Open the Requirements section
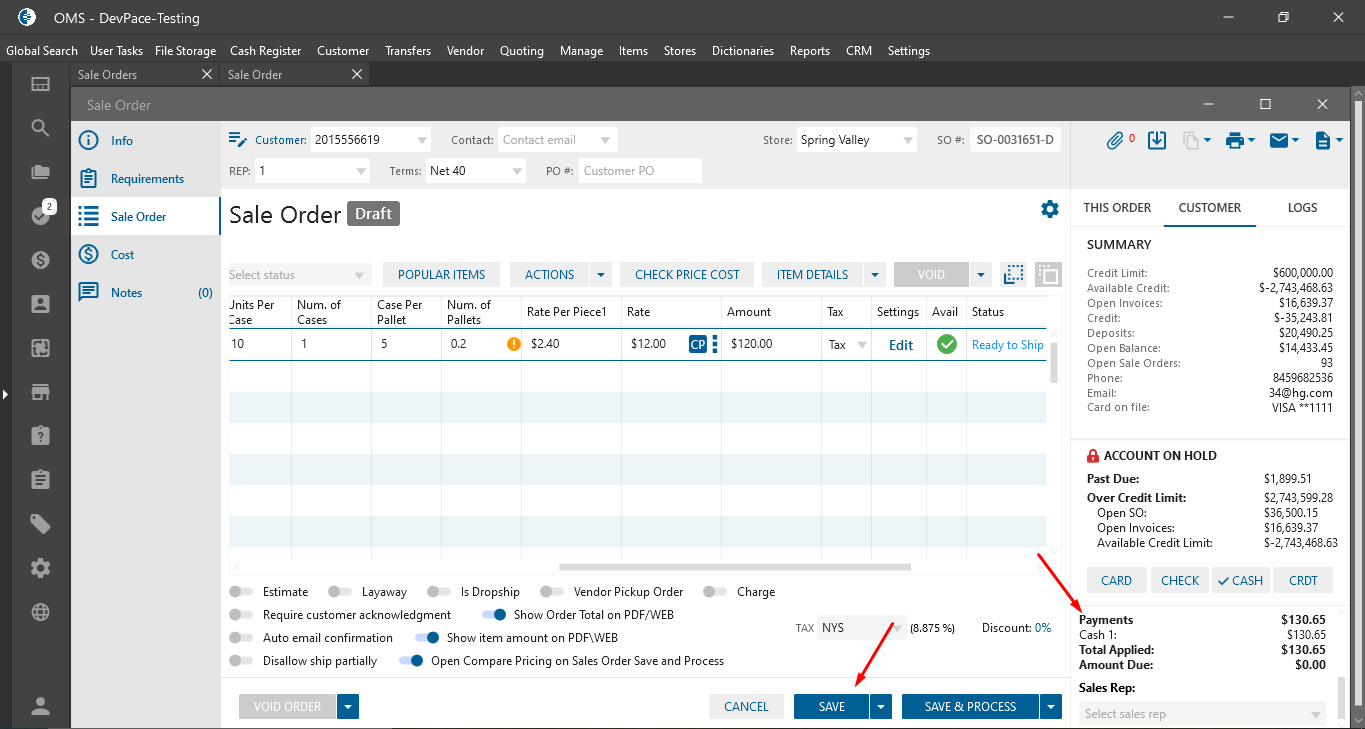 [x=146, y=179]
